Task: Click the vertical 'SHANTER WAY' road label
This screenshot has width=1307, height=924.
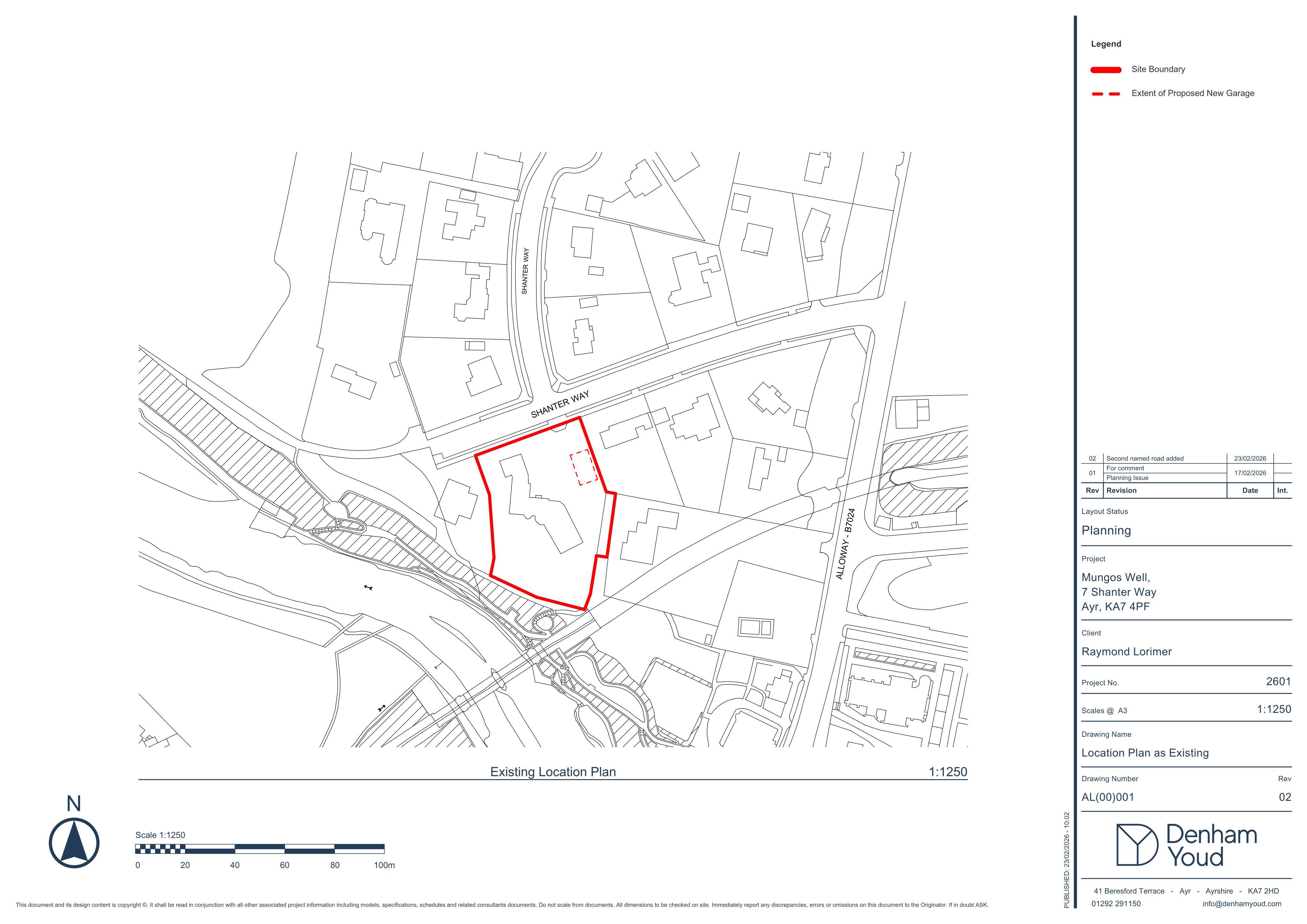Action: pyautogui.click(x=525, y=271)
